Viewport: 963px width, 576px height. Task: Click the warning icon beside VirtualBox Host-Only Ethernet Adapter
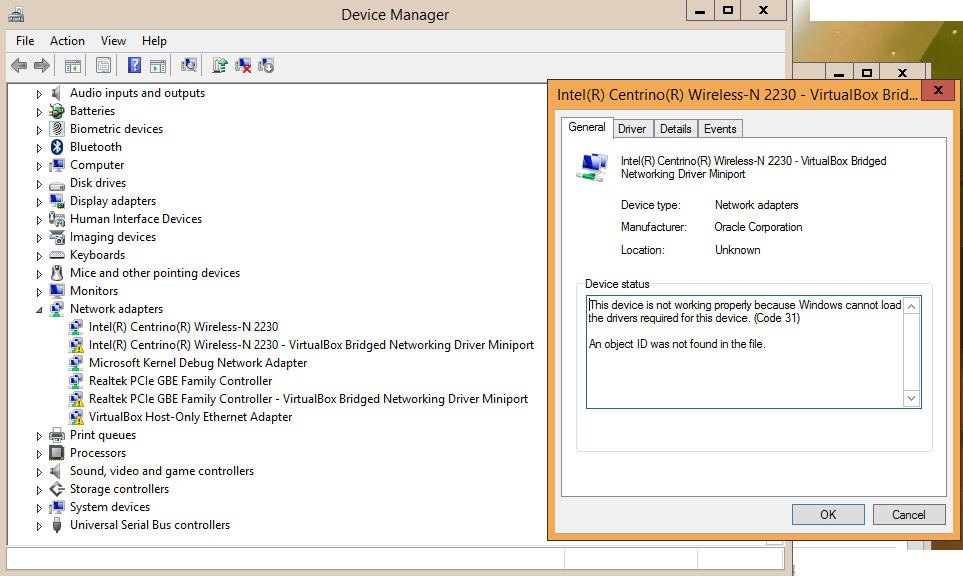click(76, 418)
